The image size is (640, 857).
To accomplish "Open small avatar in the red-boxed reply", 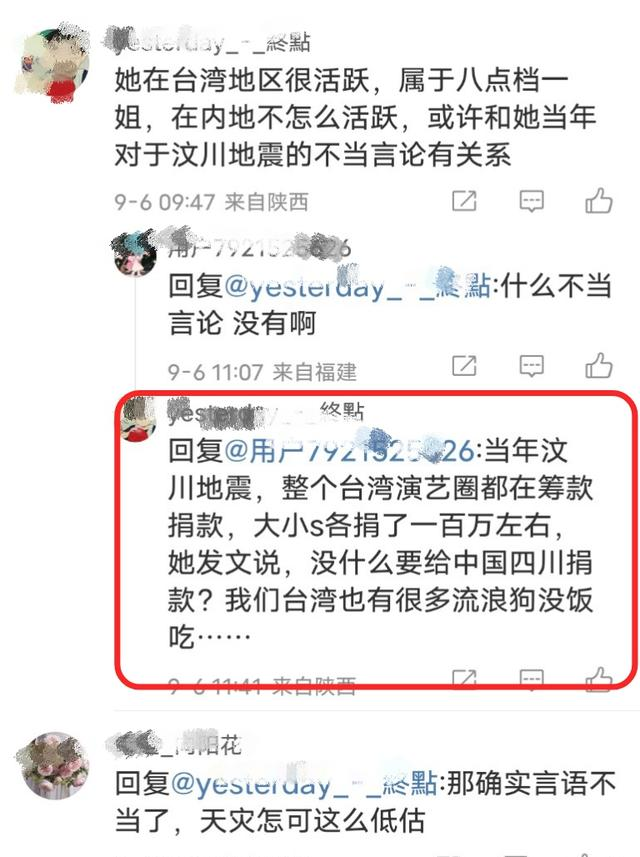I will pyautogui.click(x=138, y=420).
